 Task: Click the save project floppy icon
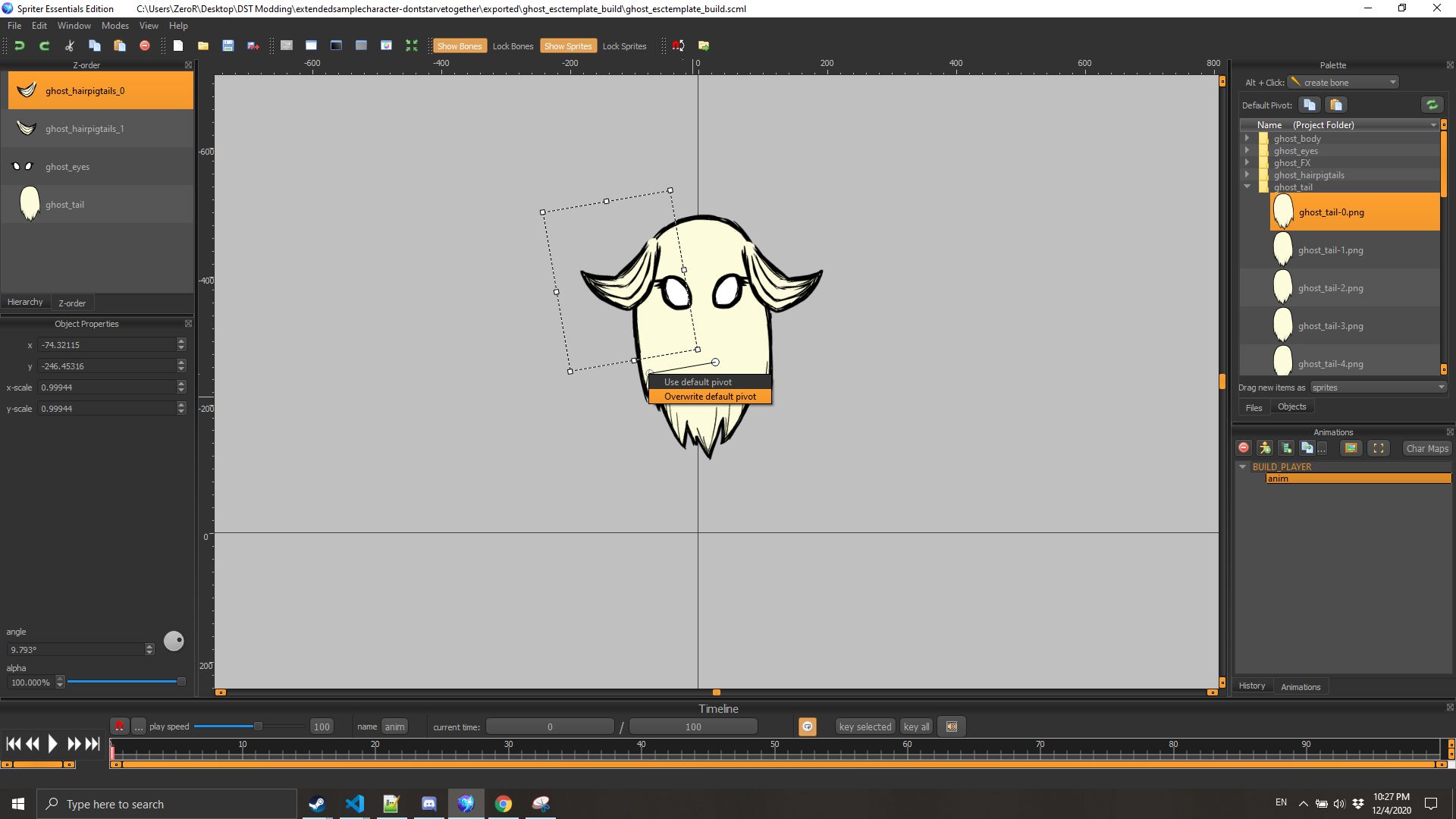tap(227, 45)
